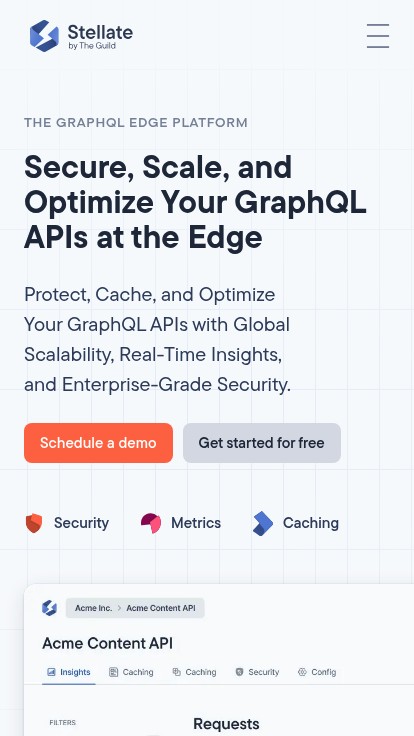Click the blue Caching icon
414x736 pixels.
coord(263,523)
